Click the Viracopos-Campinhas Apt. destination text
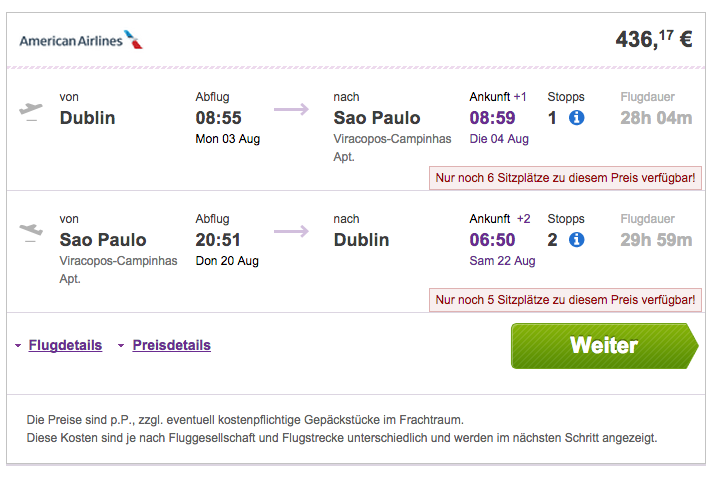Viewport: 728px width, 477px height. point(392,148)
